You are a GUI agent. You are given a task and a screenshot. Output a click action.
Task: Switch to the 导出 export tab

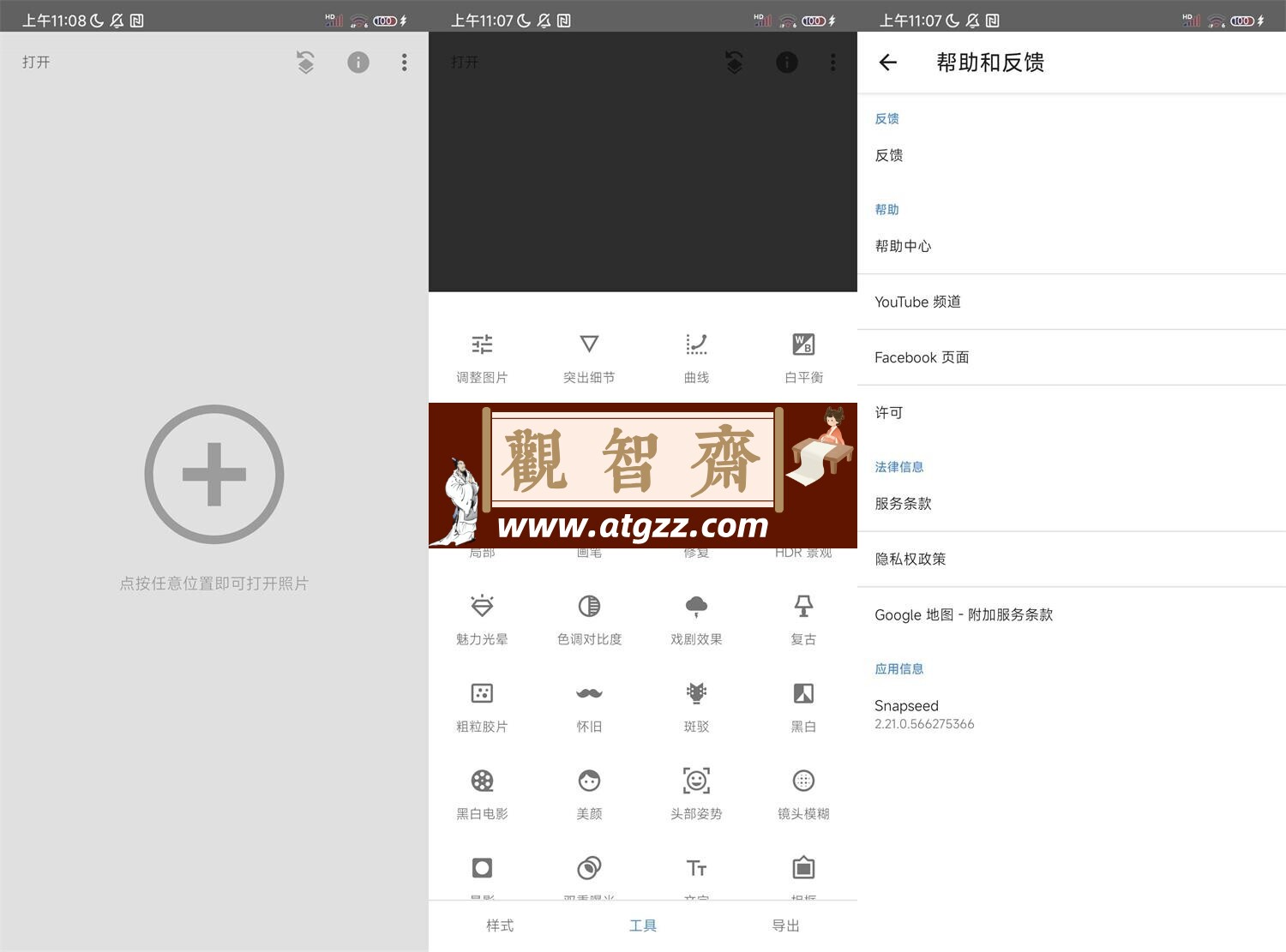pyautogui.click(x=785, y=925)
